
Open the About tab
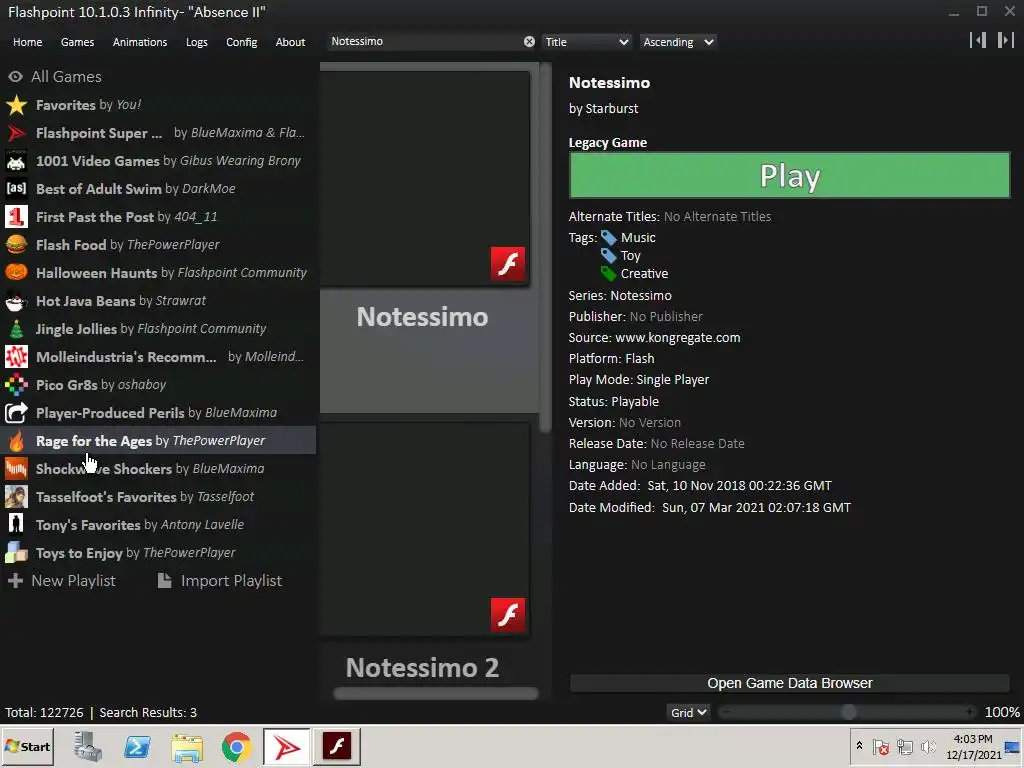pos(290,42)
